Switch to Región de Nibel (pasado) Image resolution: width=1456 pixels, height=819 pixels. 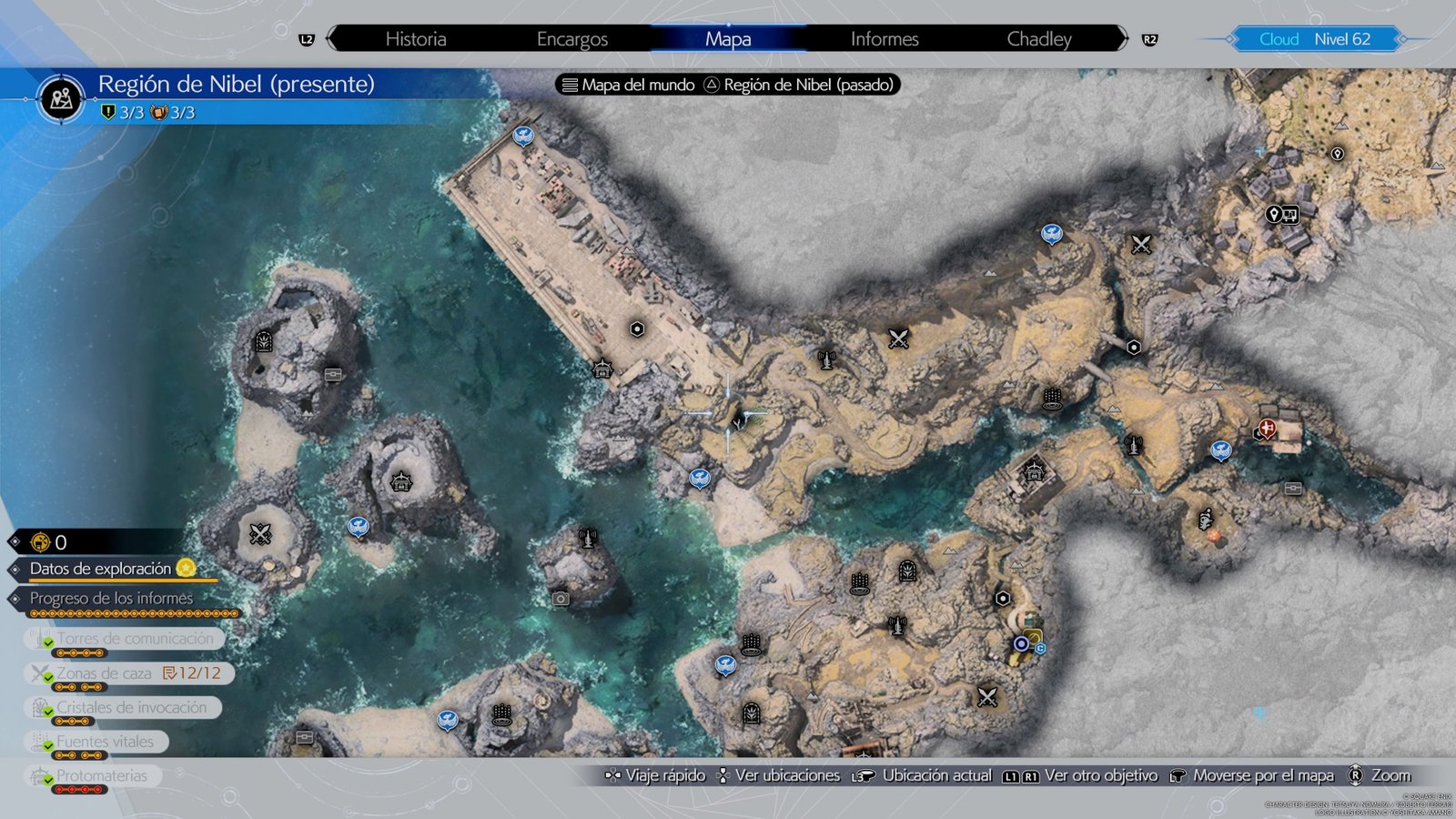click(799, 85)
